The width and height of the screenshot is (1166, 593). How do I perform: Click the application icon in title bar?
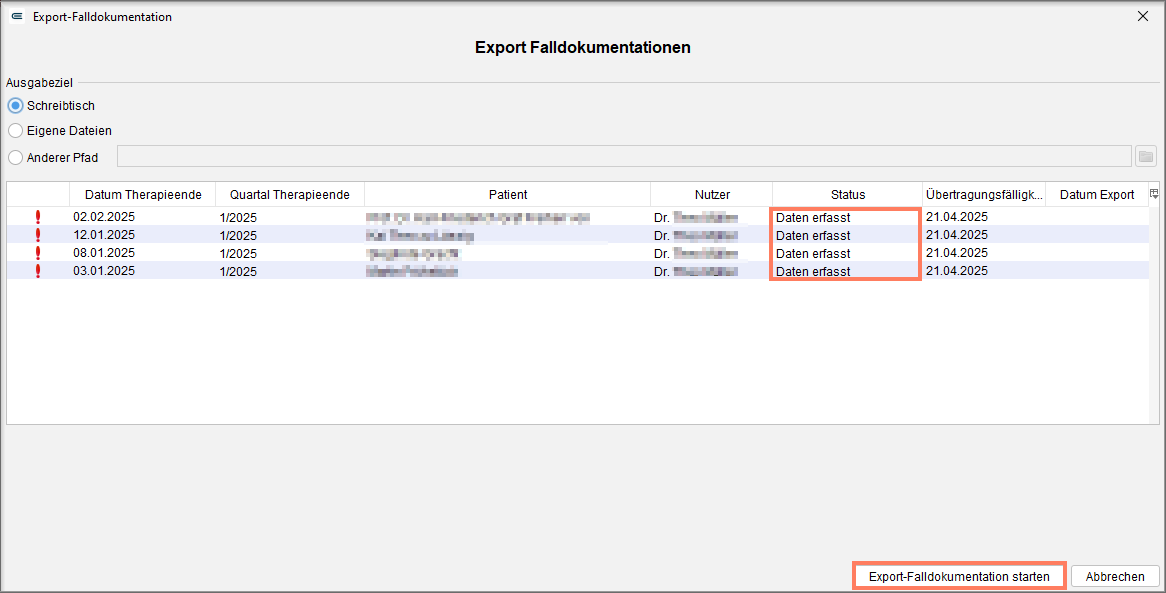click(17, 16)
